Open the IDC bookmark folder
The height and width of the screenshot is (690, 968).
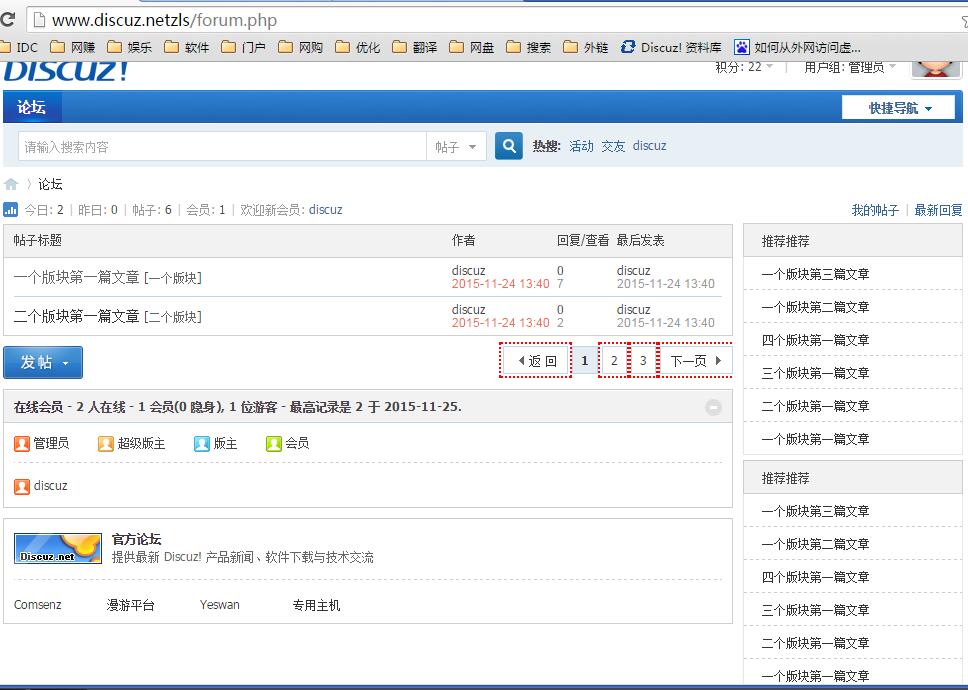[x=19, y=48]
